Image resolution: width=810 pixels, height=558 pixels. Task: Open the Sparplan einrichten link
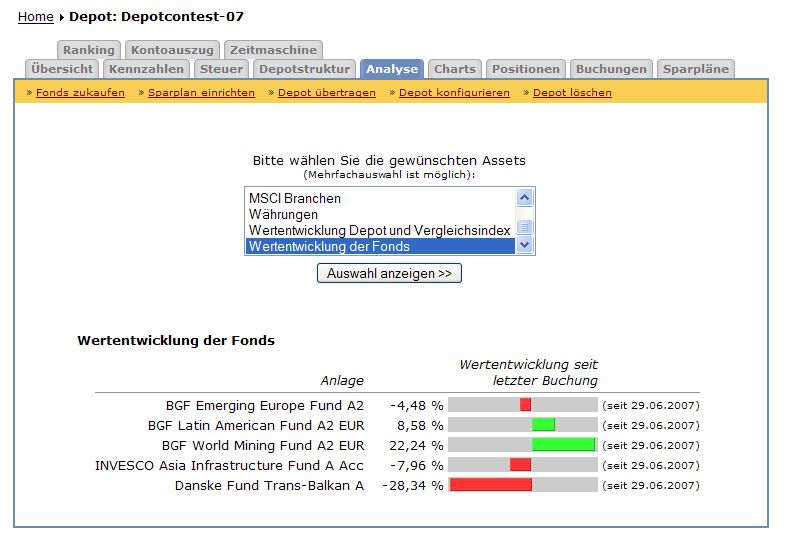click(201, 92)
